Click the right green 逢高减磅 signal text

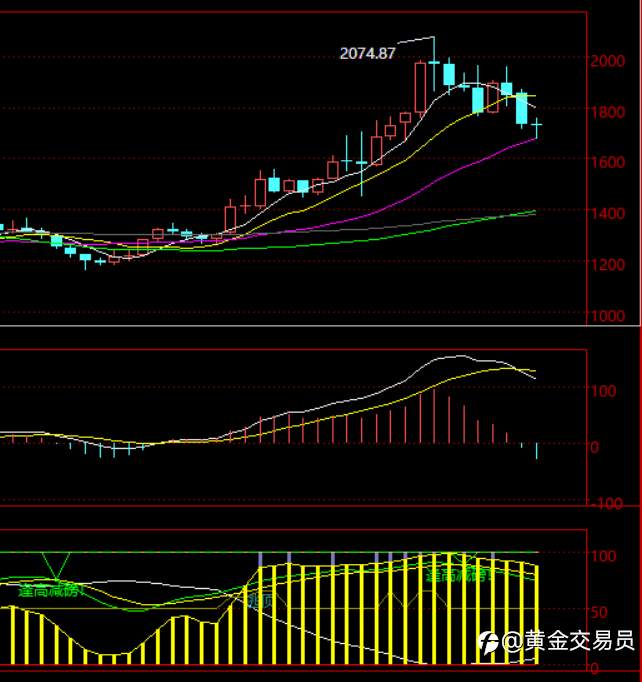tap(460, 576)
